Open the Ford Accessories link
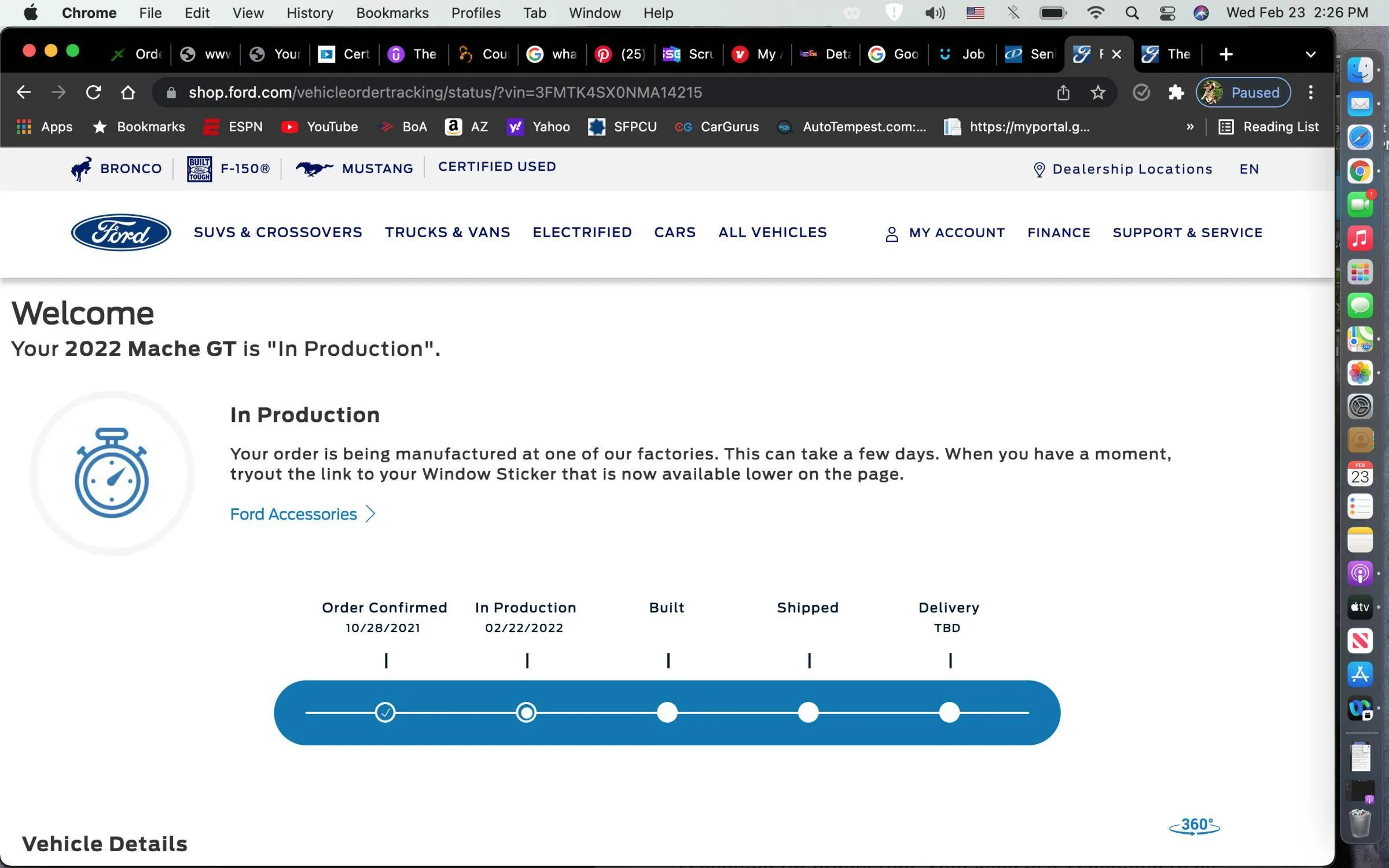Screen dimensions: 1389x868 coord(303,514)
